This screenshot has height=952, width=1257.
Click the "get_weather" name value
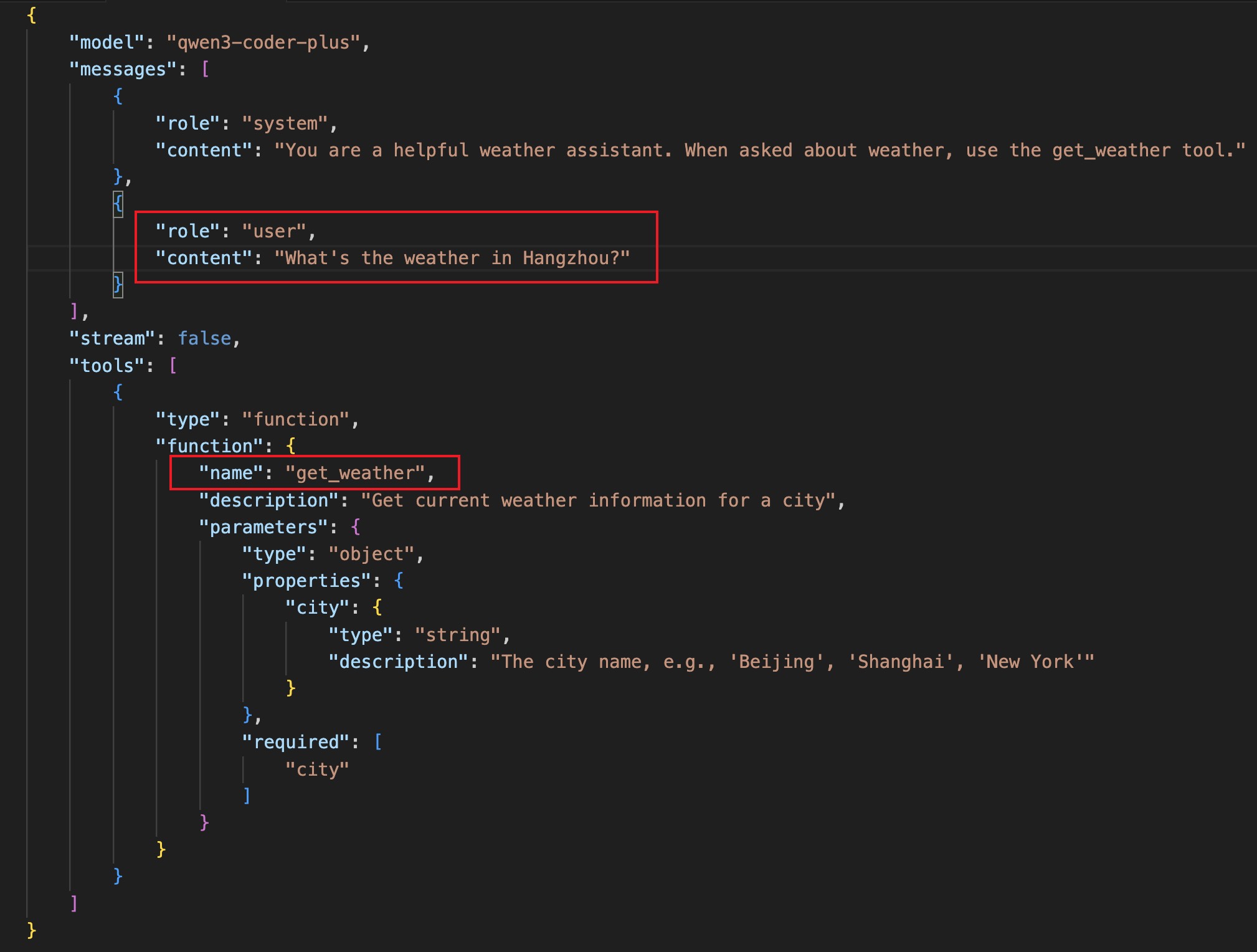pos(354,473)
